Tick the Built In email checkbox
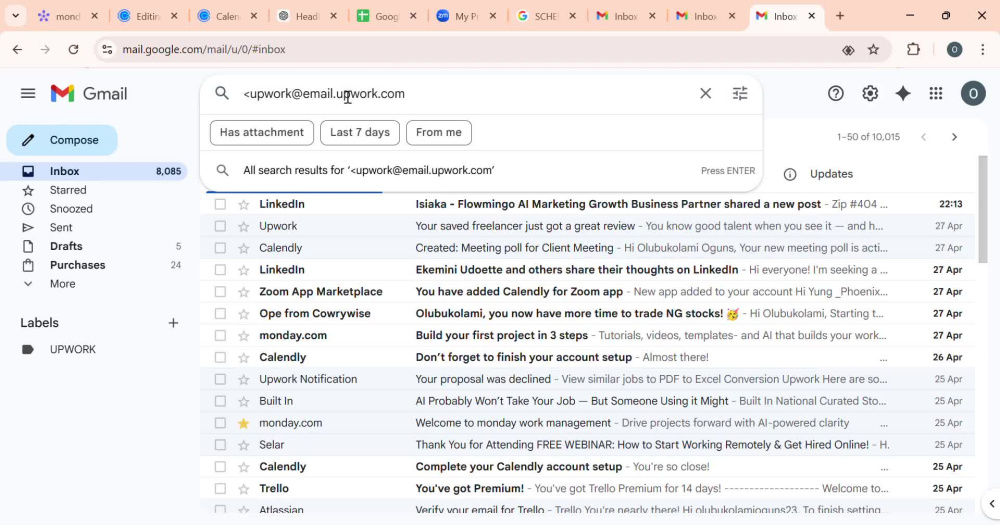The width and height of the screenshot is (1000, 525). (x=220, y=401)
